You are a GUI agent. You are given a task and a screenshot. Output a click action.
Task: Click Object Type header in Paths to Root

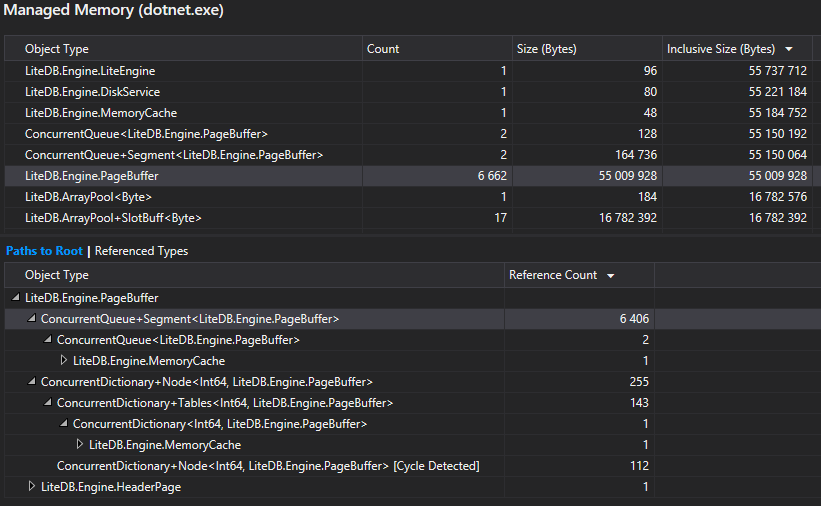(254, 275)
